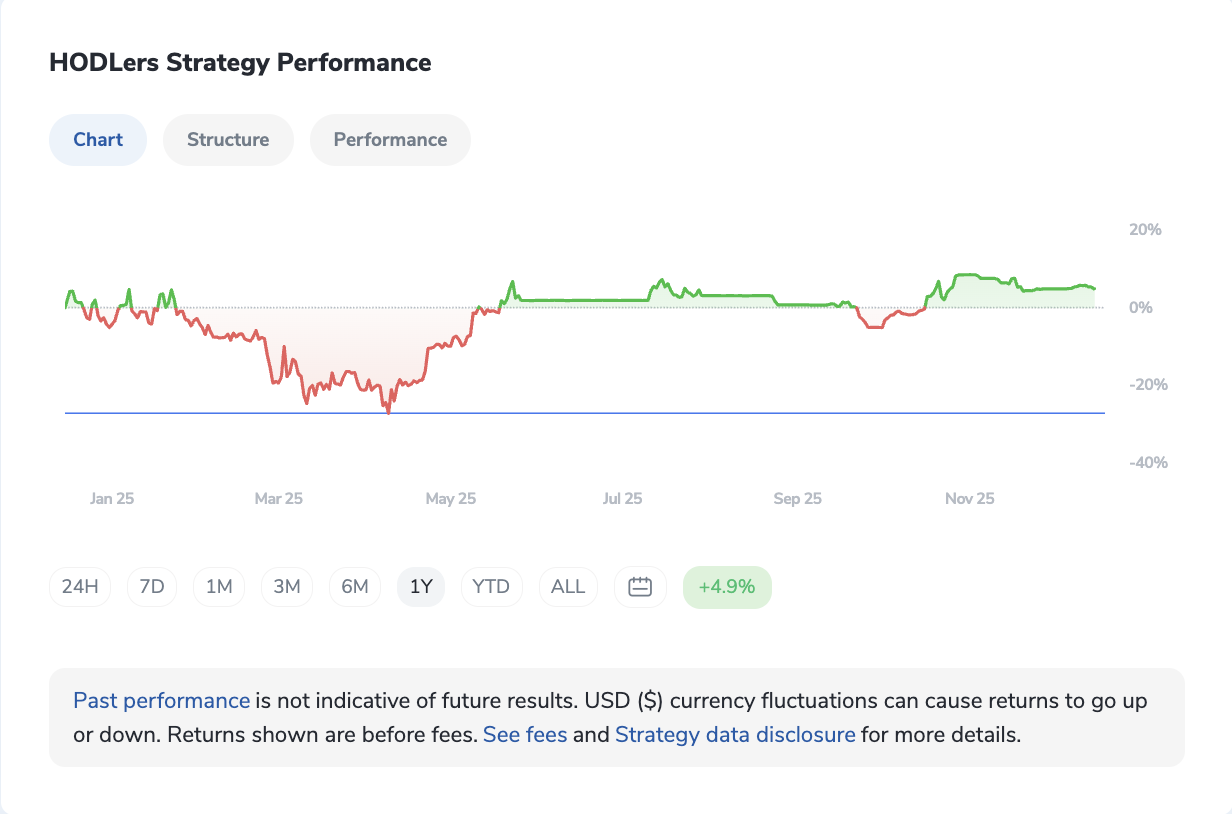Click the lowest red chart trough
1232x814 pixels.
click(388, 410)
